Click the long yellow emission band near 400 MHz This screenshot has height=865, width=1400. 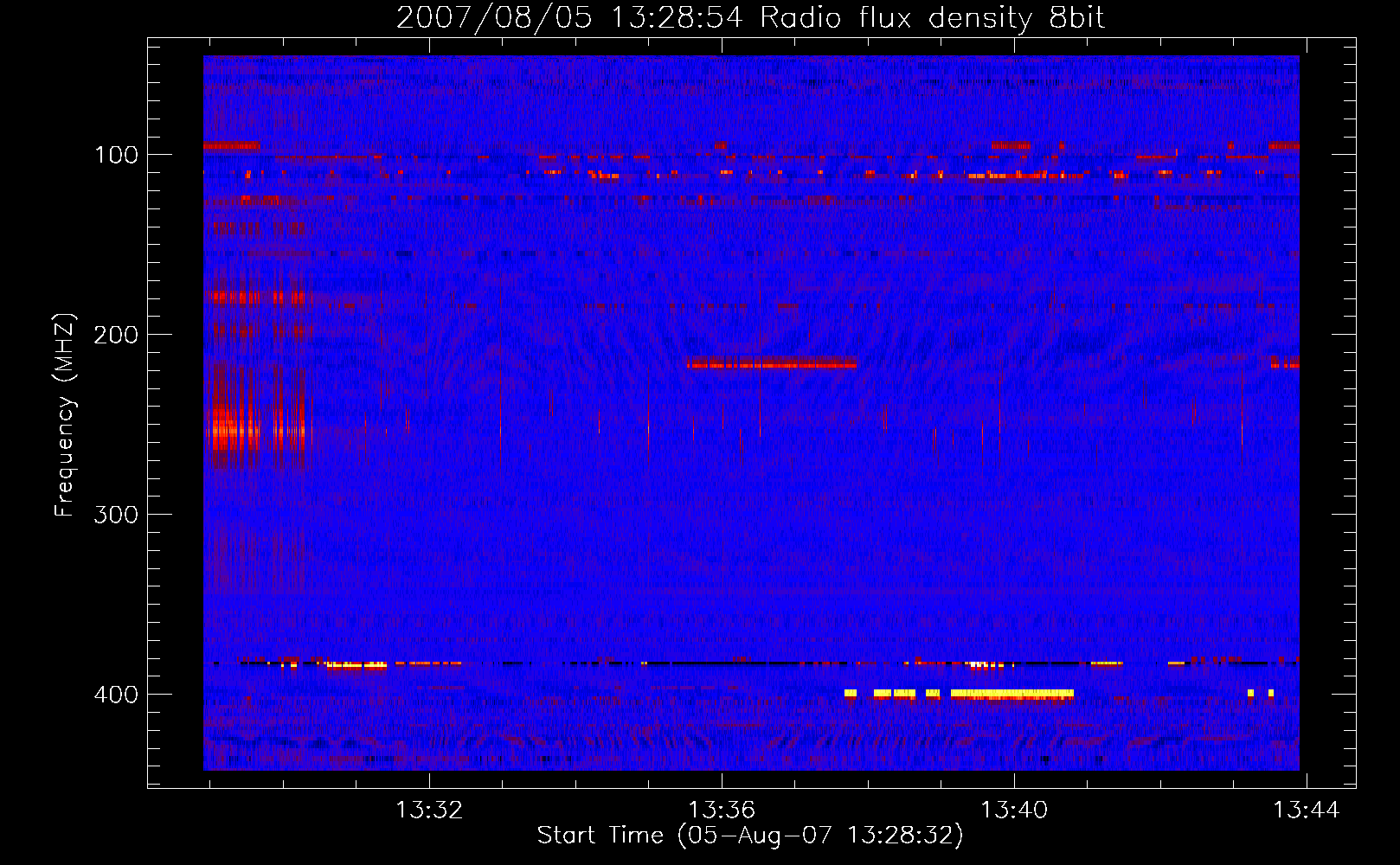click(x=1011, y=693)
